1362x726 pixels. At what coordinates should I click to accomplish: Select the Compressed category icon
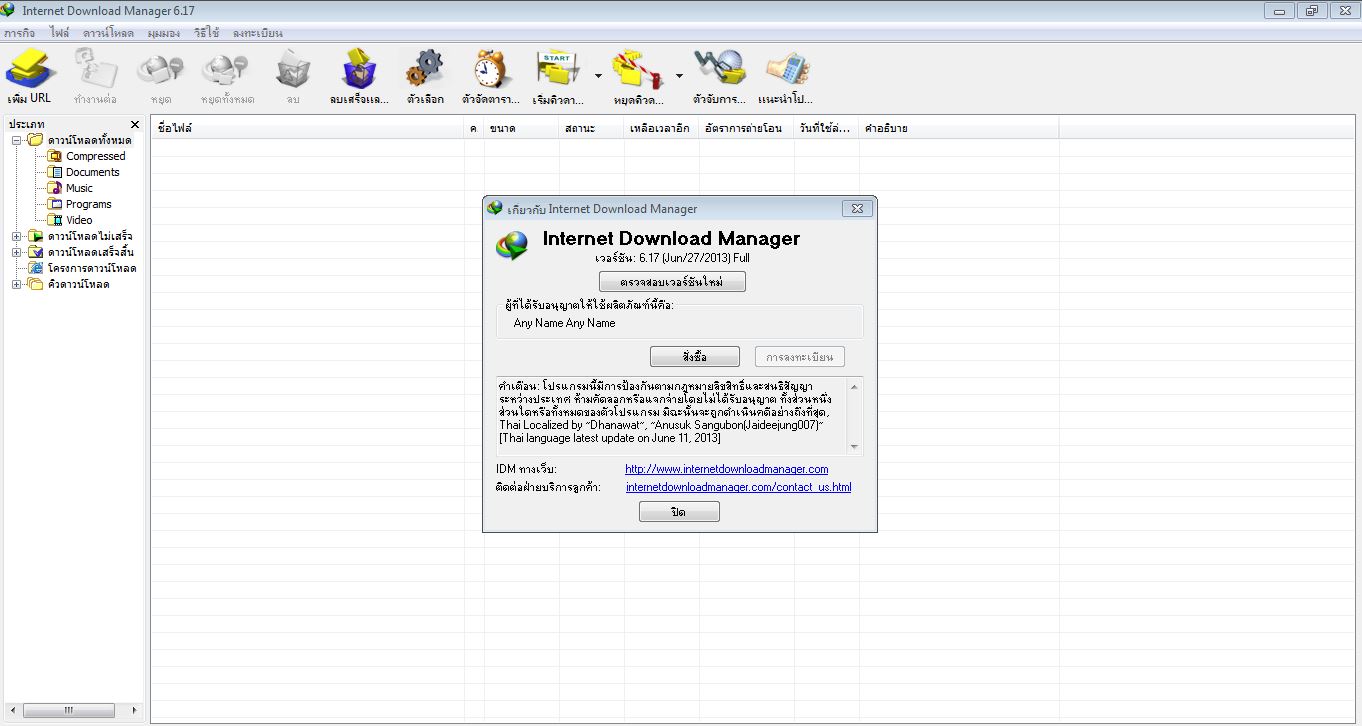click(x=56, y=156)
